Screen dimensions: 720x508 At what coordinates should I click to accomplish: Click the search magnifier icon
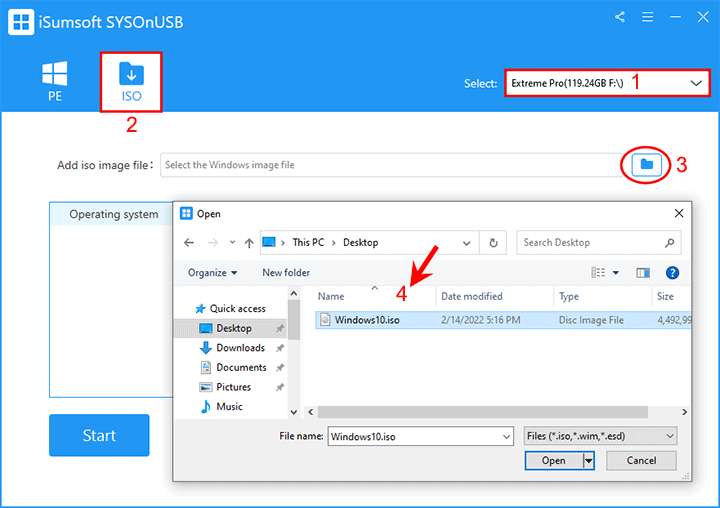[669, 243]
